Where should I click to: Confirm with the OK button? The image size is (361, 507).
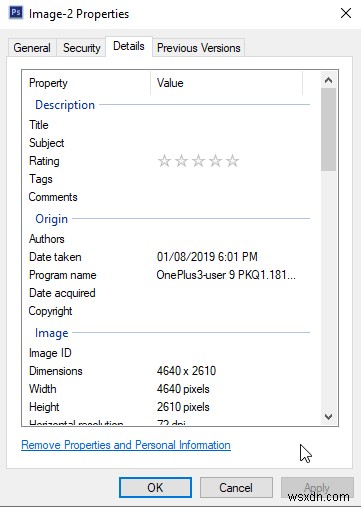(155, 488)
